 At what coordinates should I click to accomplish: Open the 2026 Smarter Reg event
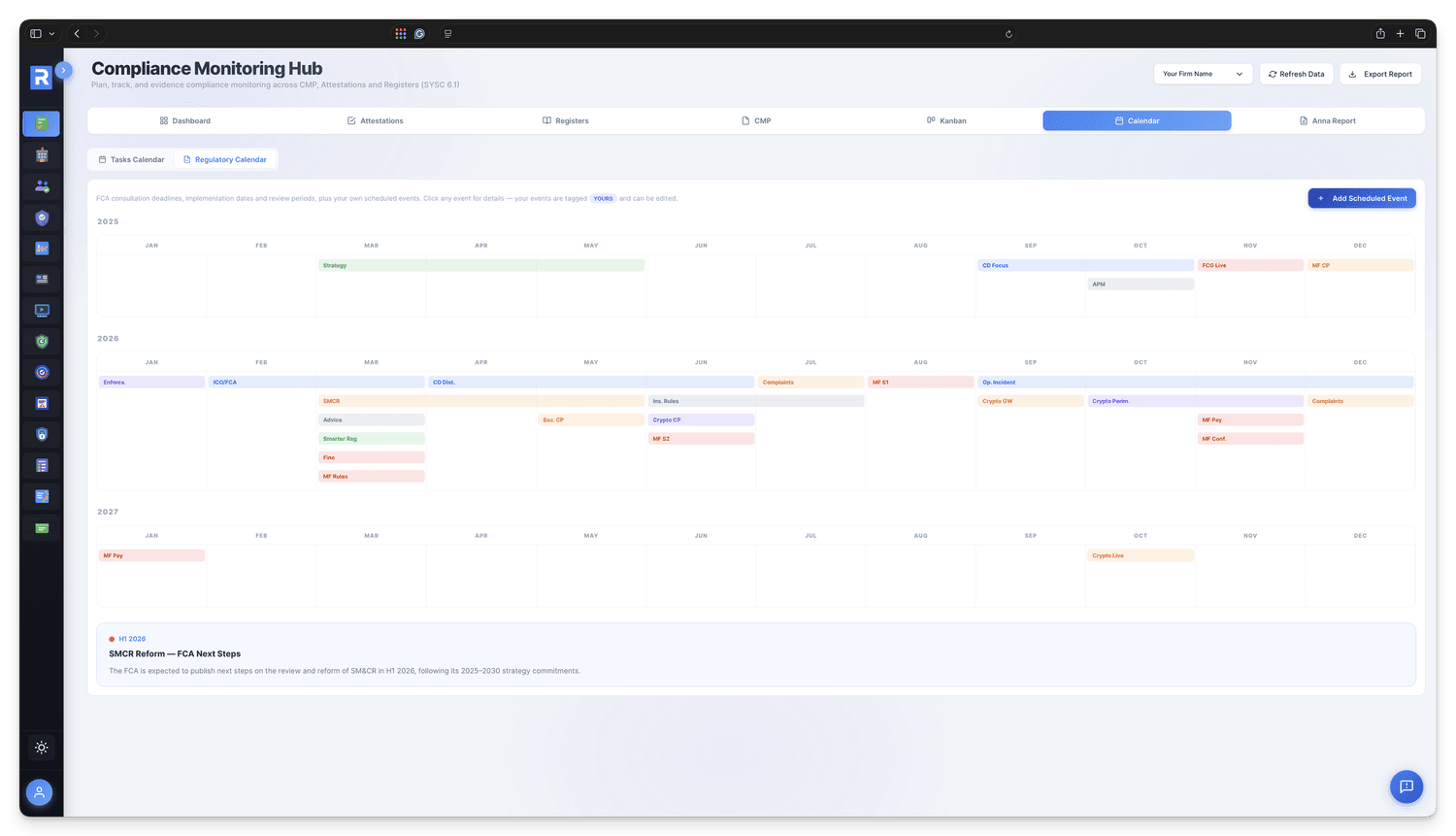click(x=372, y=439)
